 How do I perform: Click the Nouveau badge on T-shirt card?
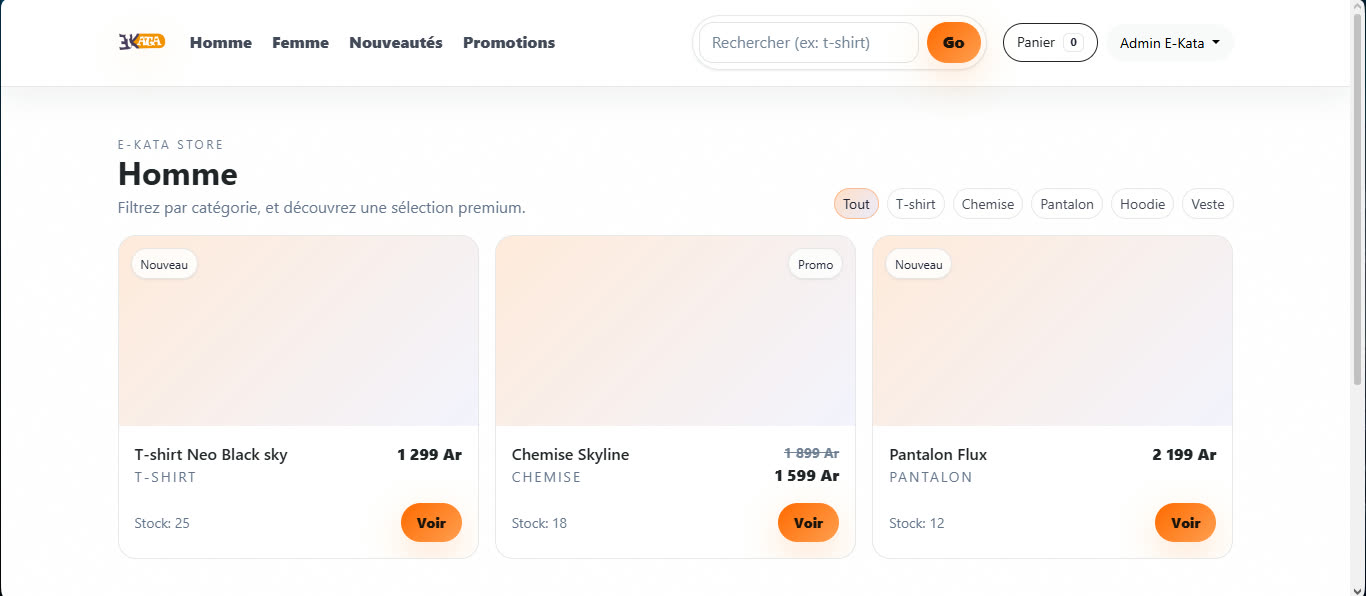point(165,265)
